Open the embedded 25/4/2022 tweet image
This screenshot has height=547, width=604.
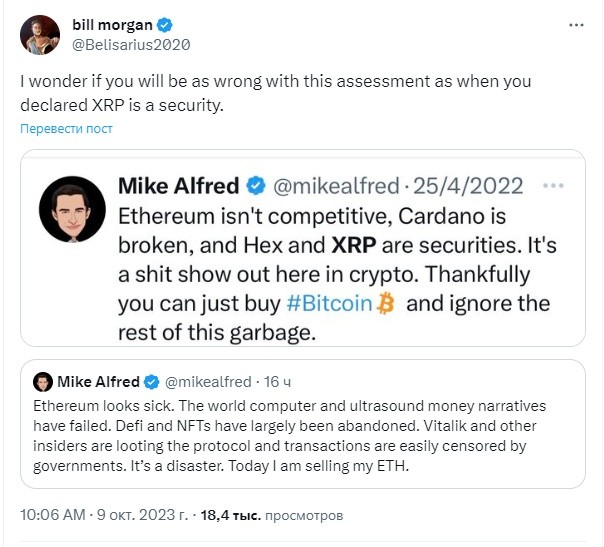pos(303,248)
